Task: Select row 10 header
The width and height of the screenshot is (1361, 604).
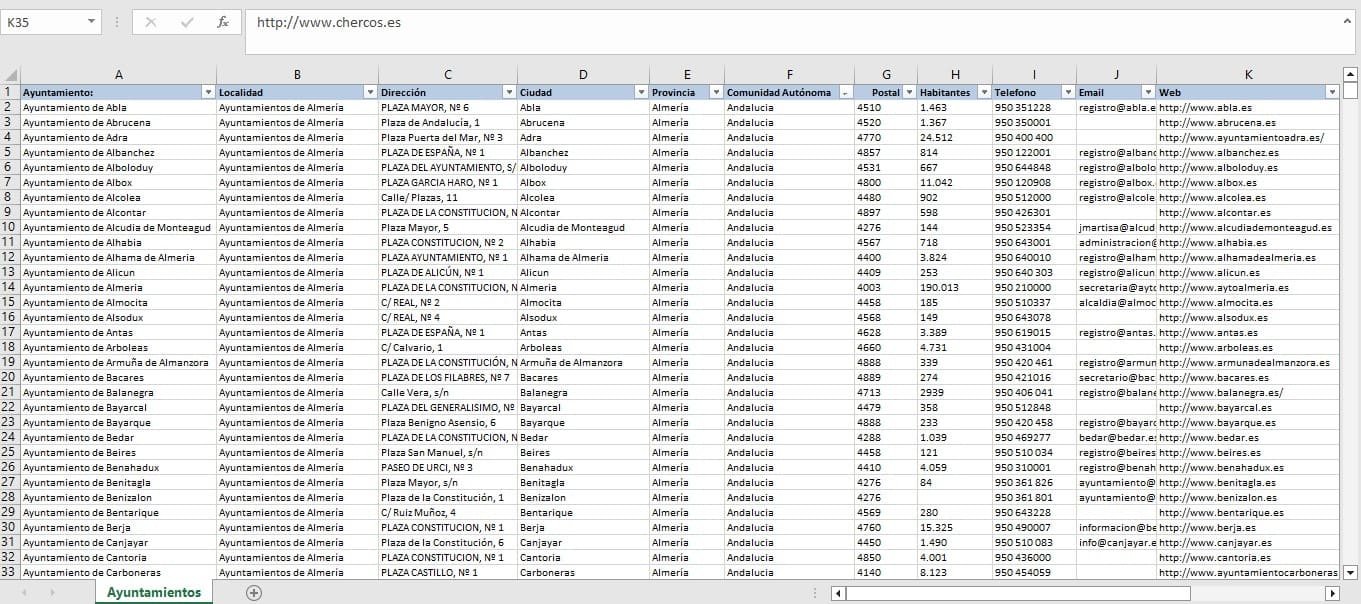Action: [10, 227]
